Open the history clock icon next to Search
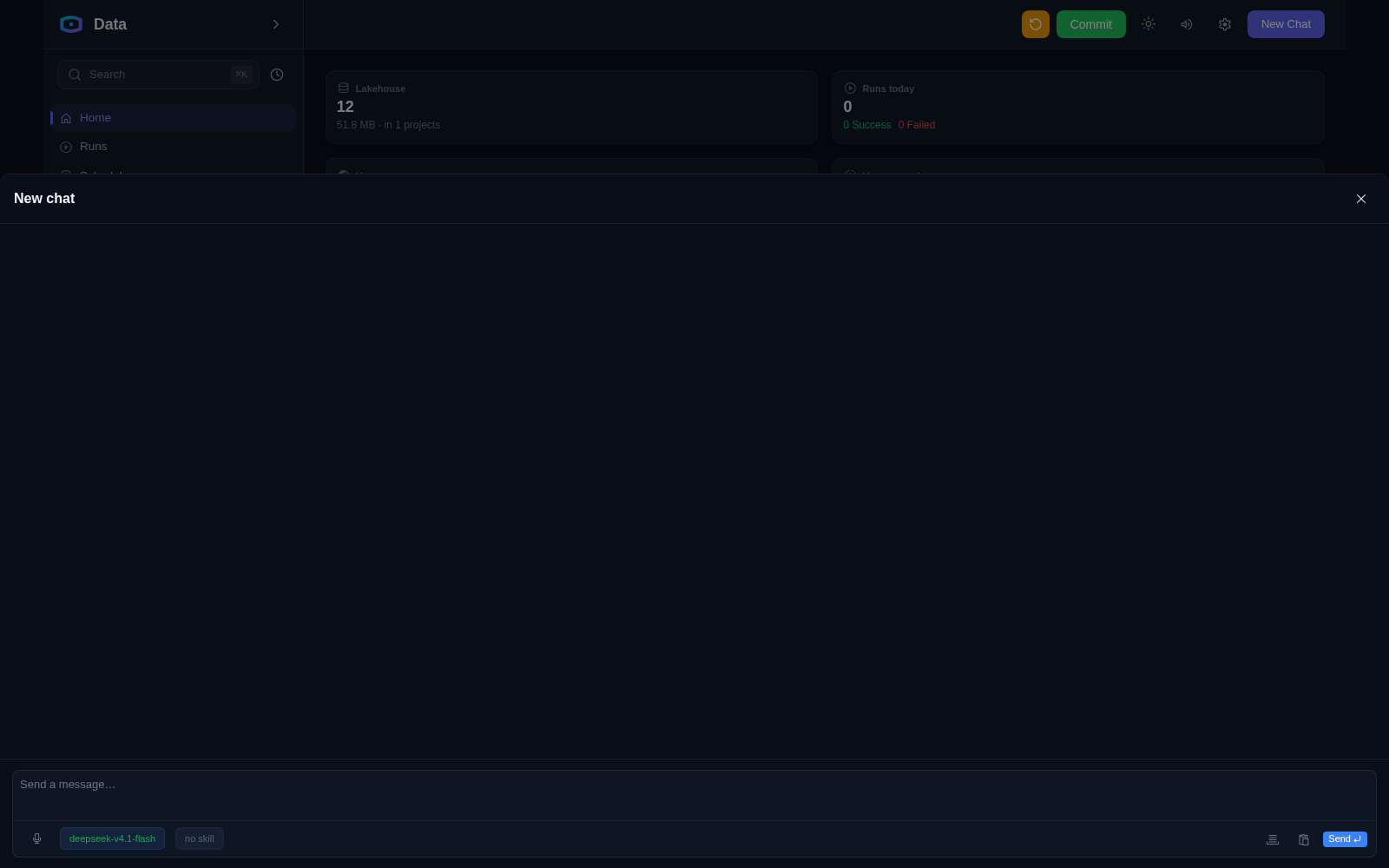 pyautogui.click(x=277, y=75)
